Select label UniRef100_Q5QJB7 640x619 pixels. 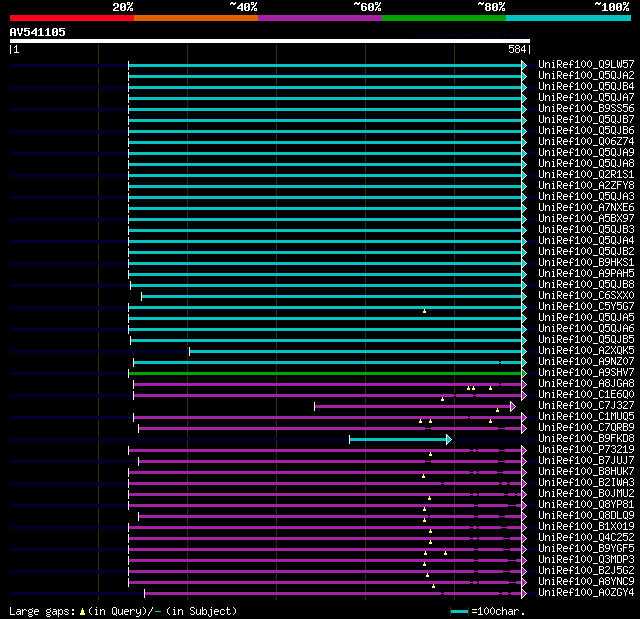(x=586, y=120)
